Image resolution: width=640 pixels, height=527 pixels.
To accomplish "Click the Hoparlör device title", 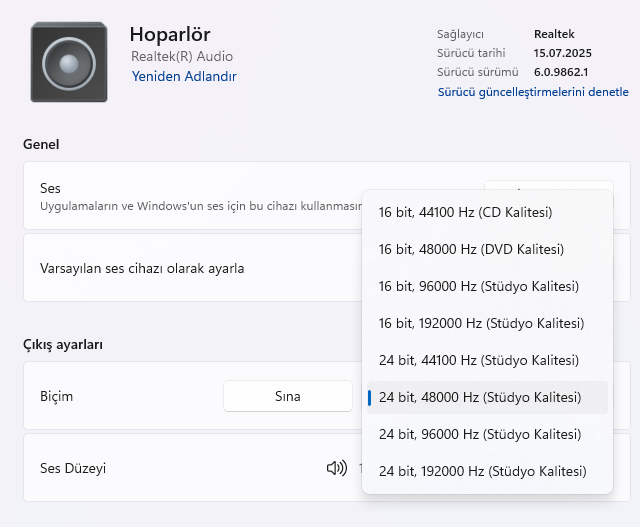I will [x=170, y=35].
